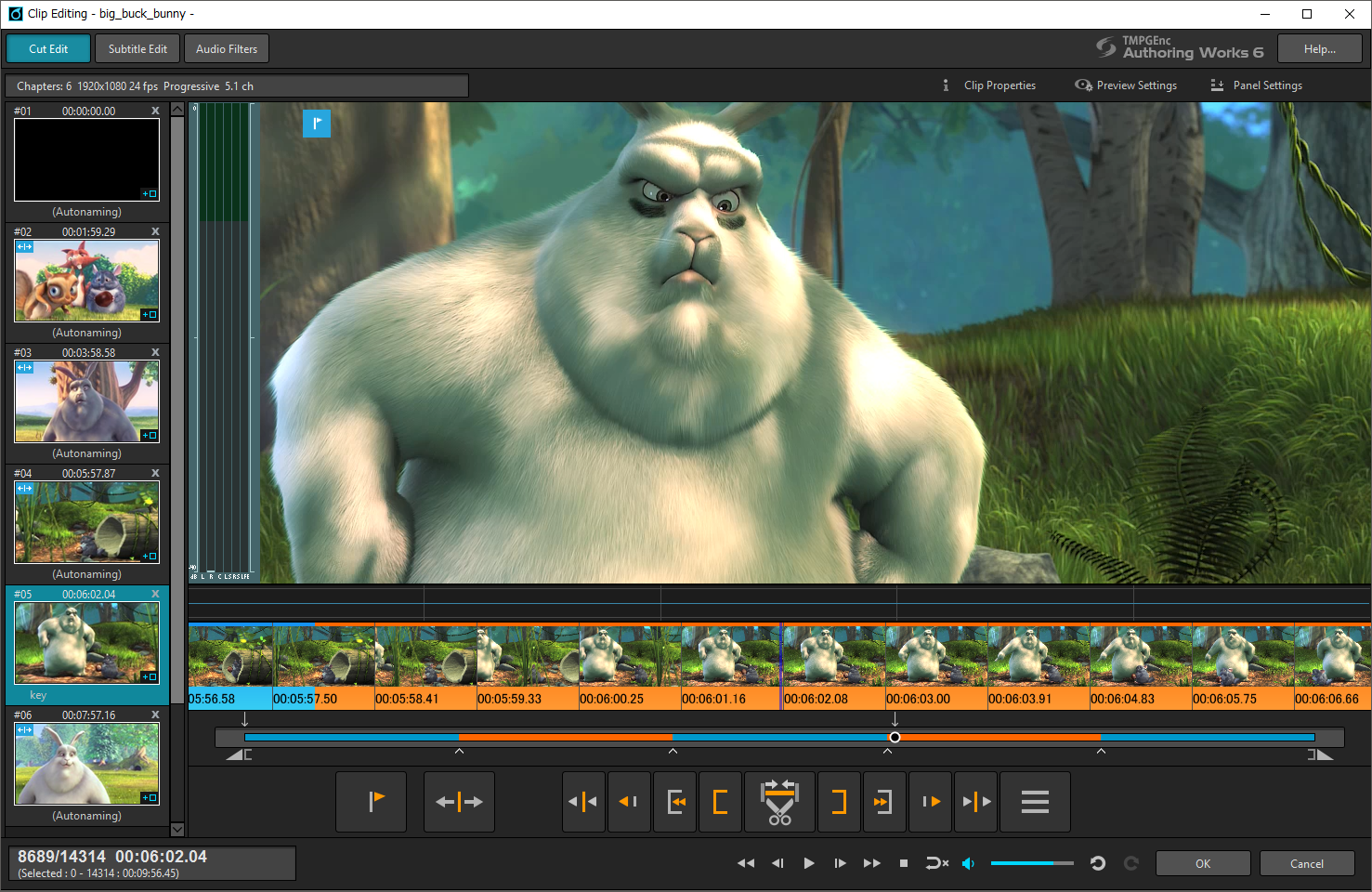
Task: Click the chapter list scroll down arrow
Action: click(177, 829)
